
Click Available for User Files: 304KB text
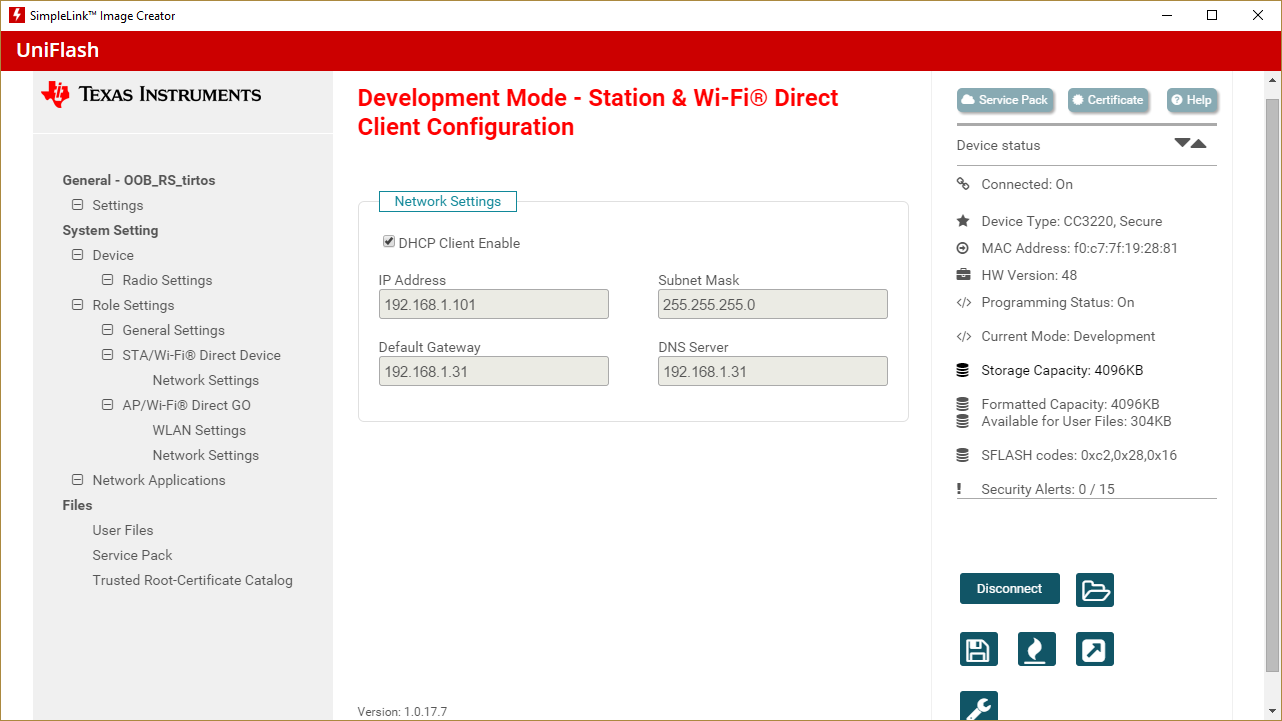[x=1076, y=421]
